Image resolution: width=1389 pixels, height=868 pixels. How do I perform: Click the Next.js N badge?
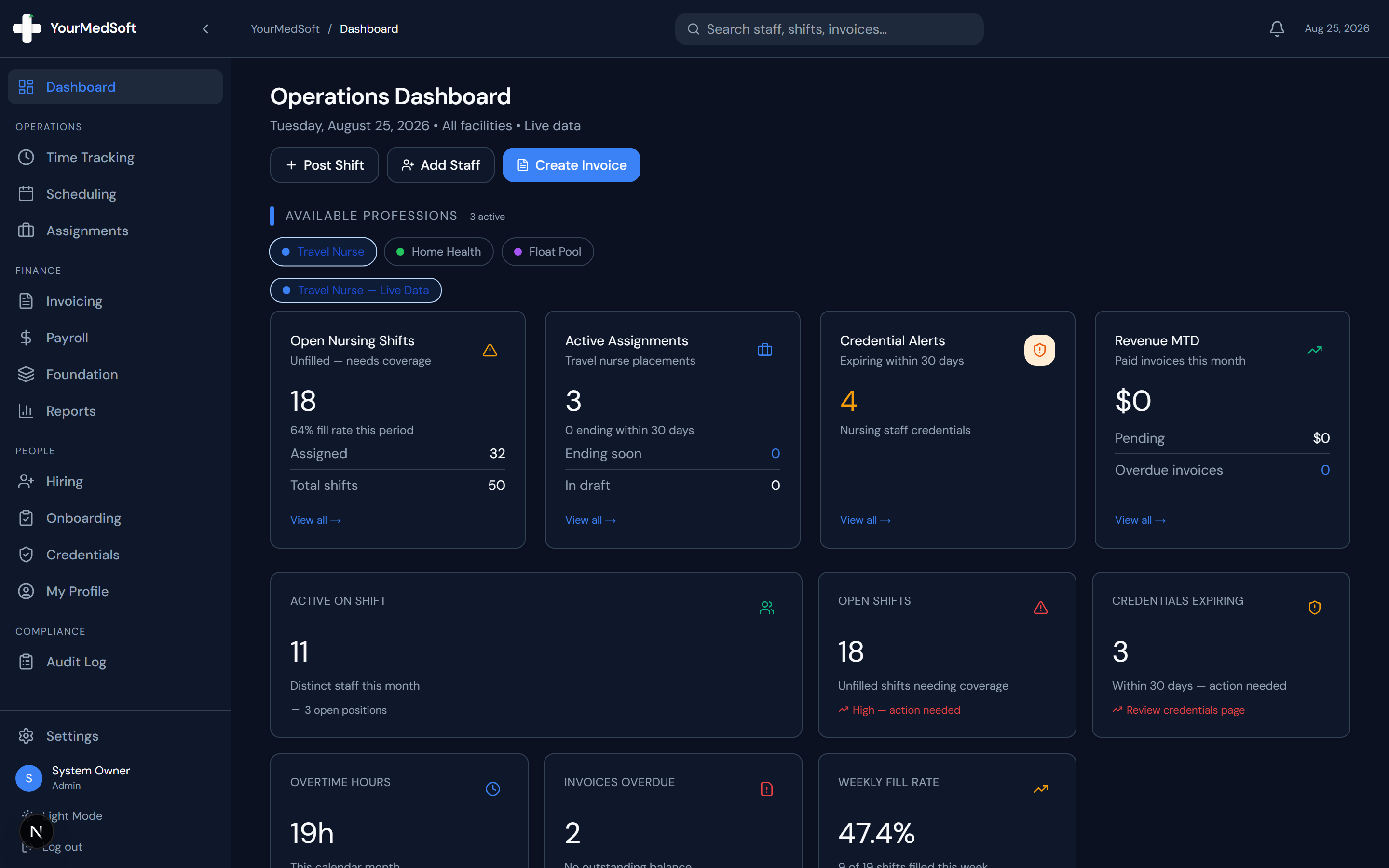[36, 831]
